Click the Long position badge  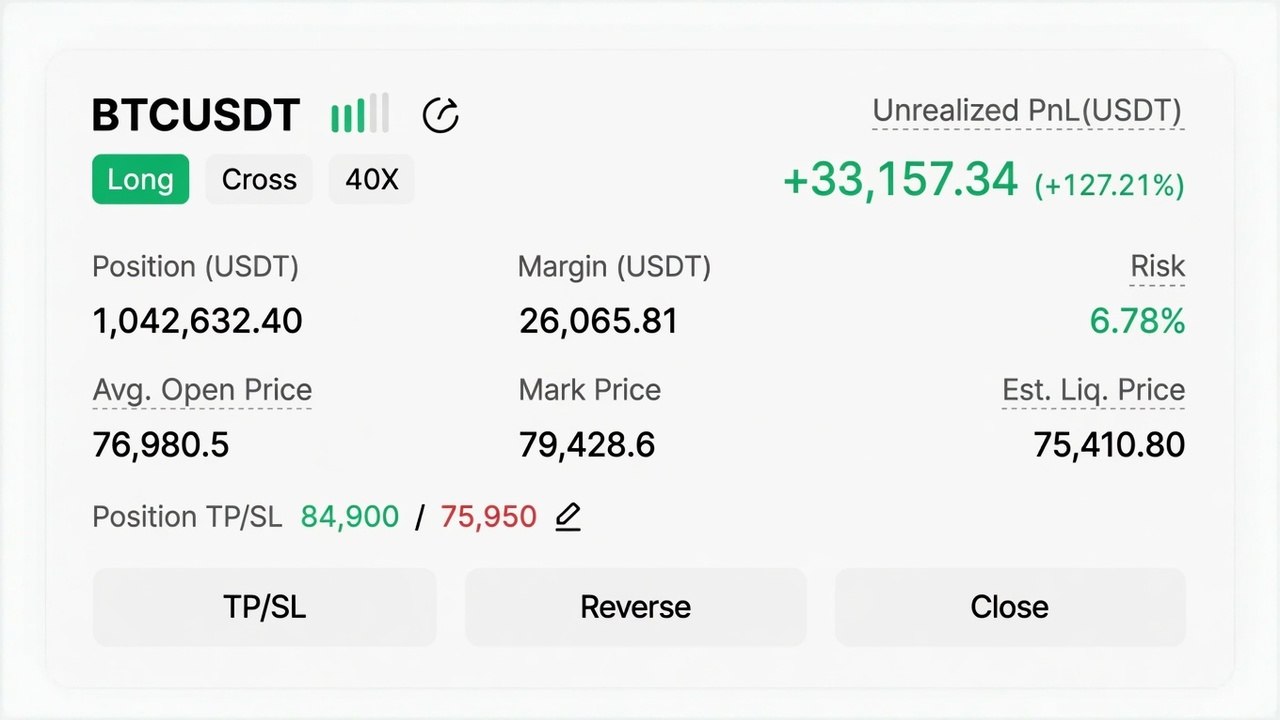[x=140, y=180]
